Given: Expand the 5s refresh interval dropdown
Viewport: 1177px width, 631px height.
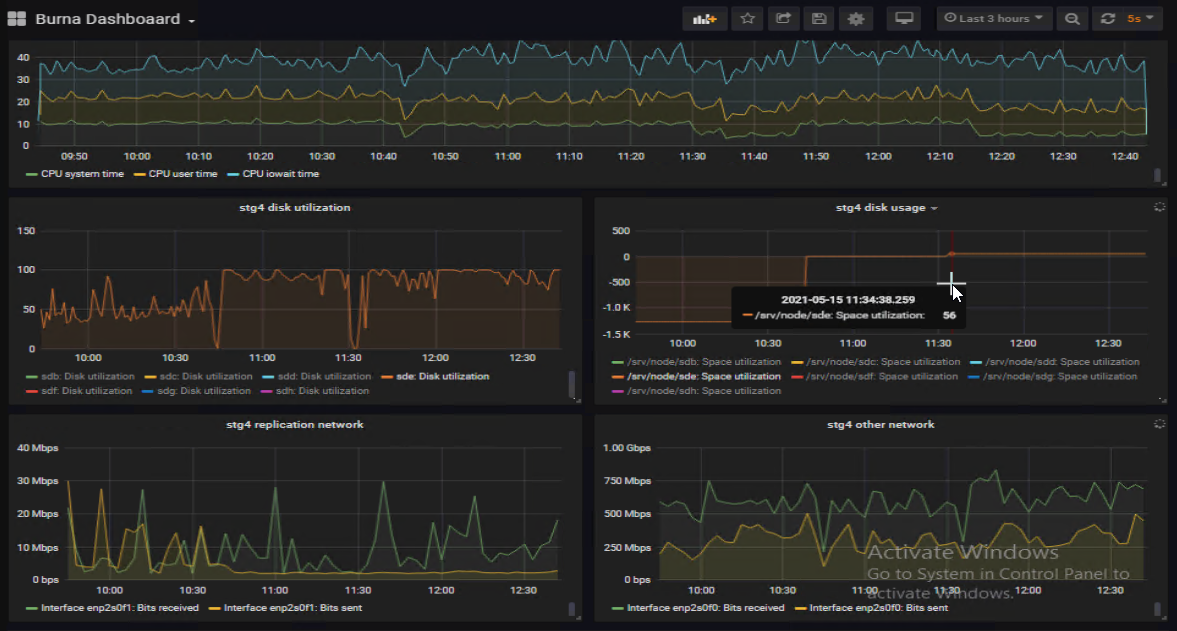Looking at the screenshot, I should click(1140, 19).
